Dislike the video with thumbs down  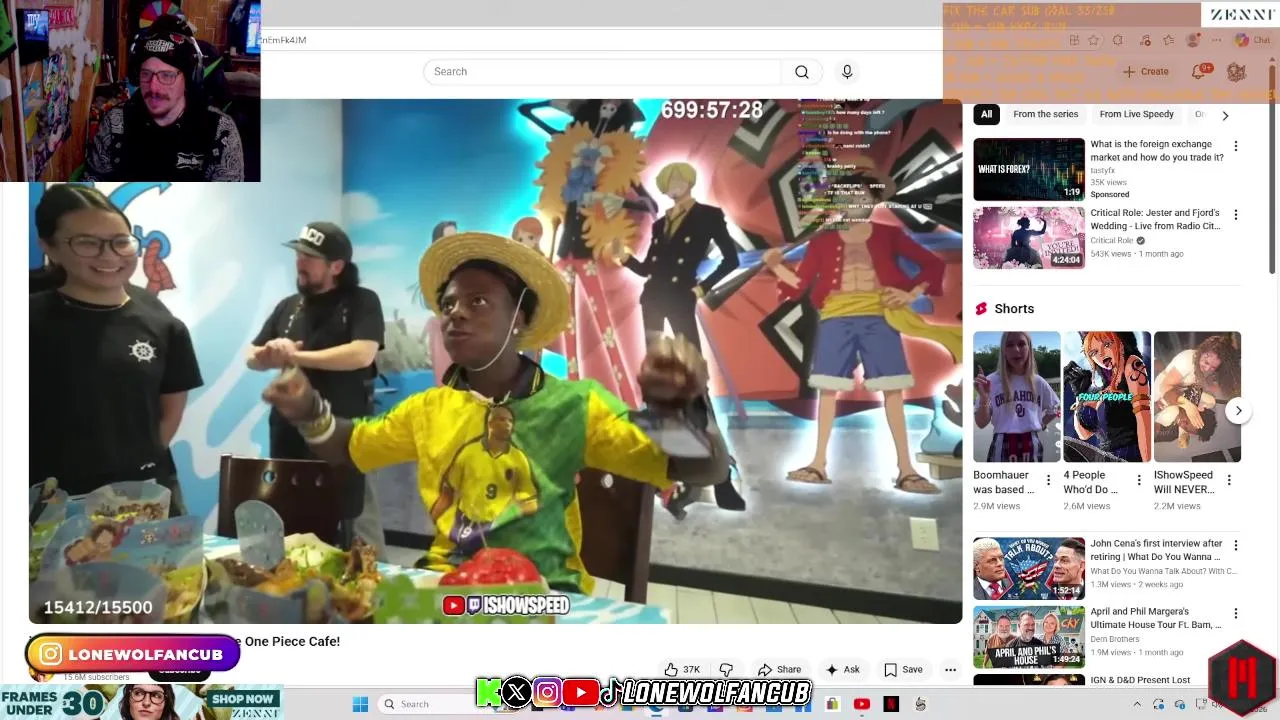pos(727,670)
